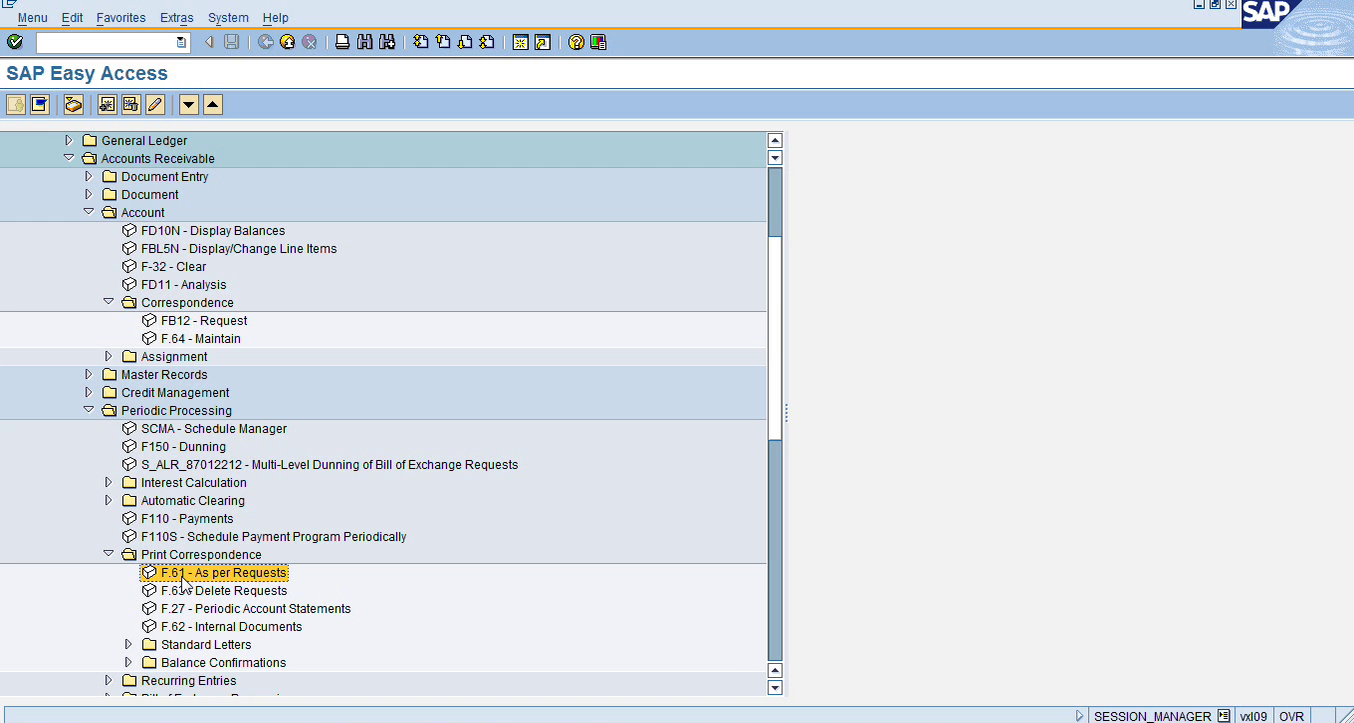
Task: Open the Edit menu
Action: point(72,18)
